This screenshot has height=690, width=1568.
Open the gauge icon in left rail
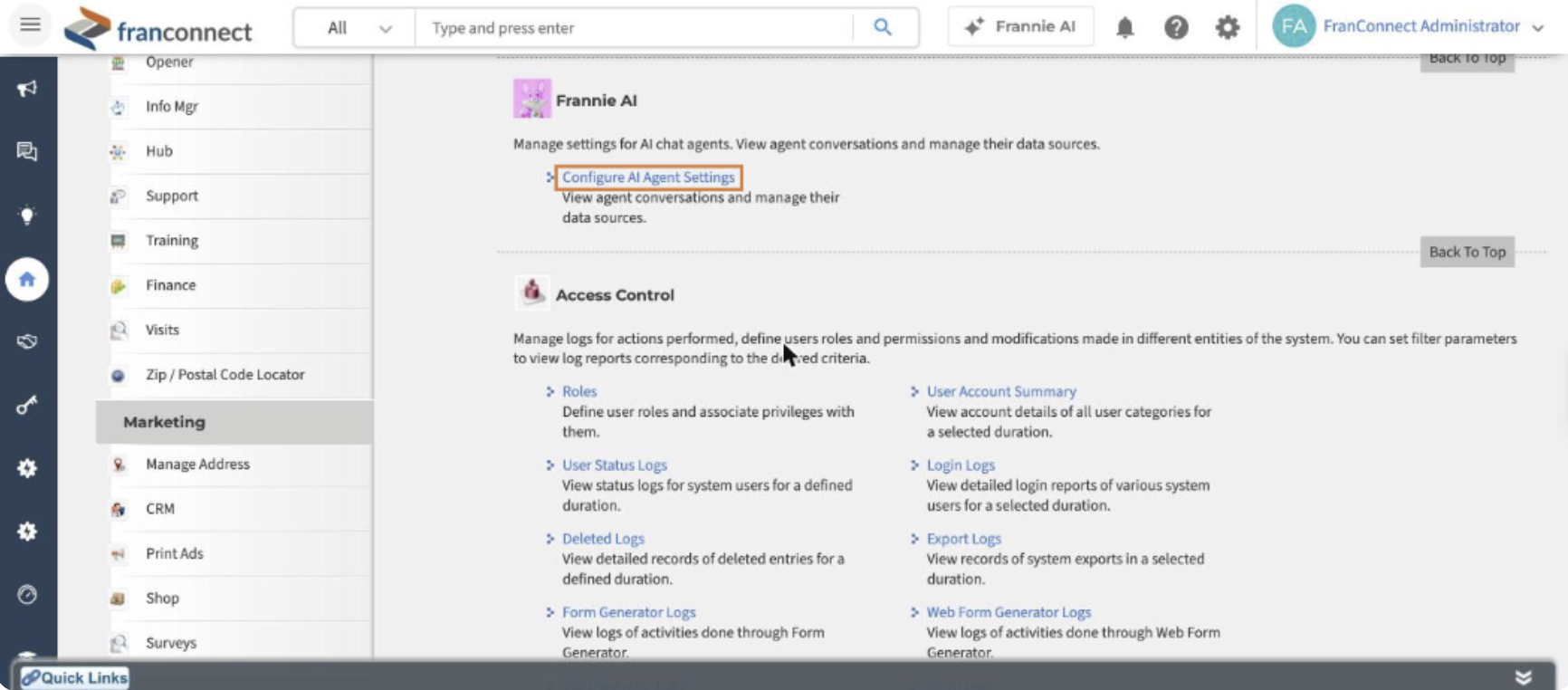pyautogui.click(x=27, y=595)
